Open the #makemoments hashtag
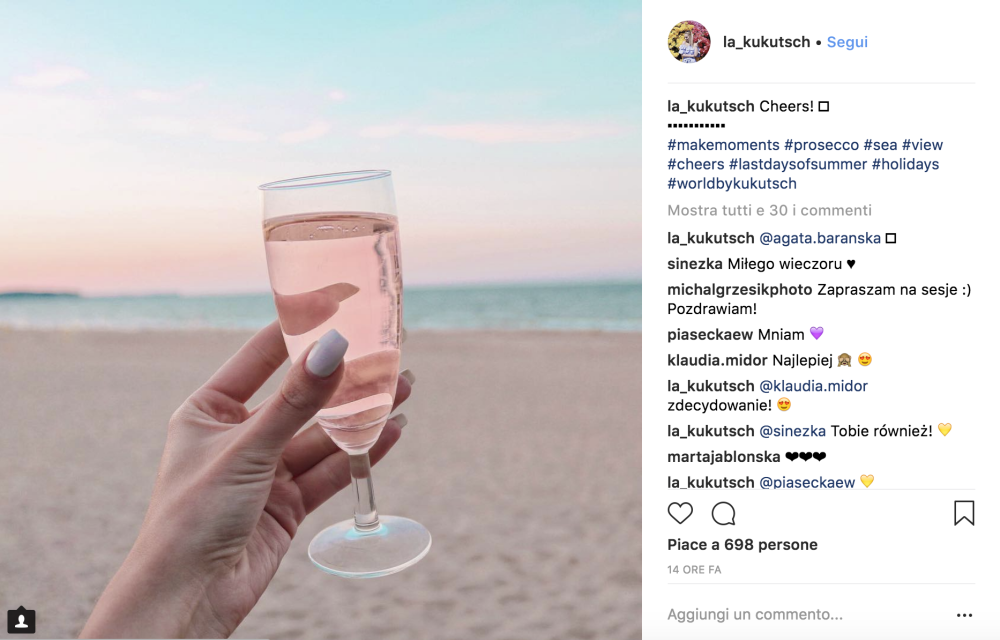 coord(723,145)
